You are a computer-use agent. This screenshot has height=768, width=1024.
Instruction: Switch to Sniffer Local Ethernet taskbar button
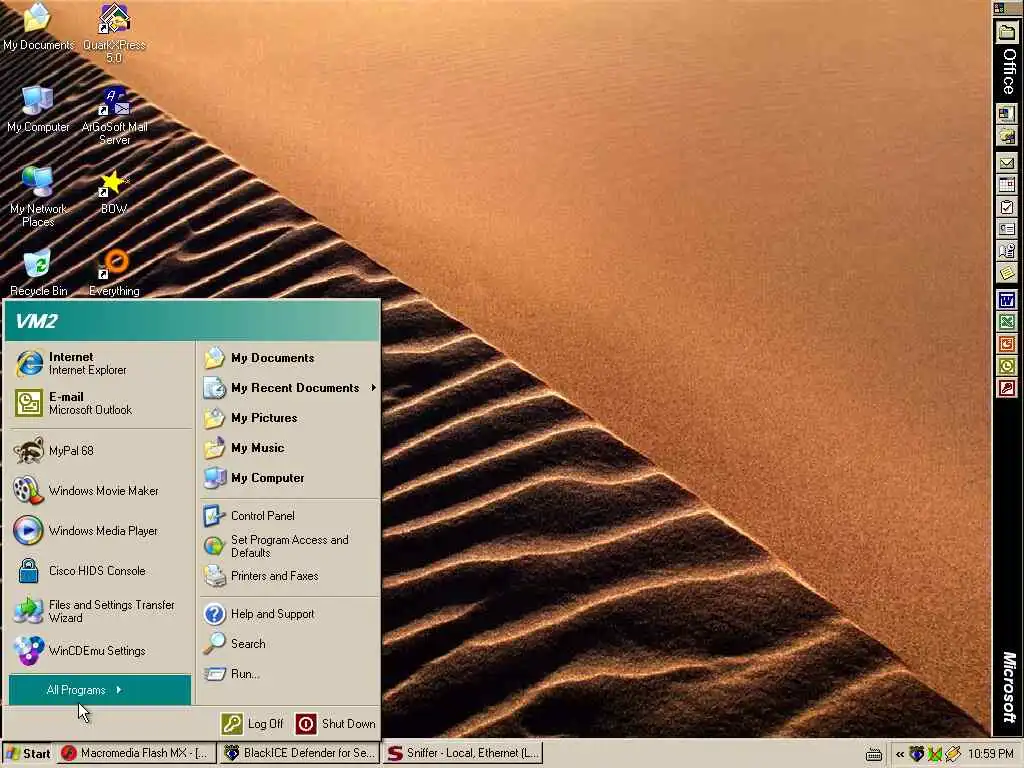[x=463, y=753]
